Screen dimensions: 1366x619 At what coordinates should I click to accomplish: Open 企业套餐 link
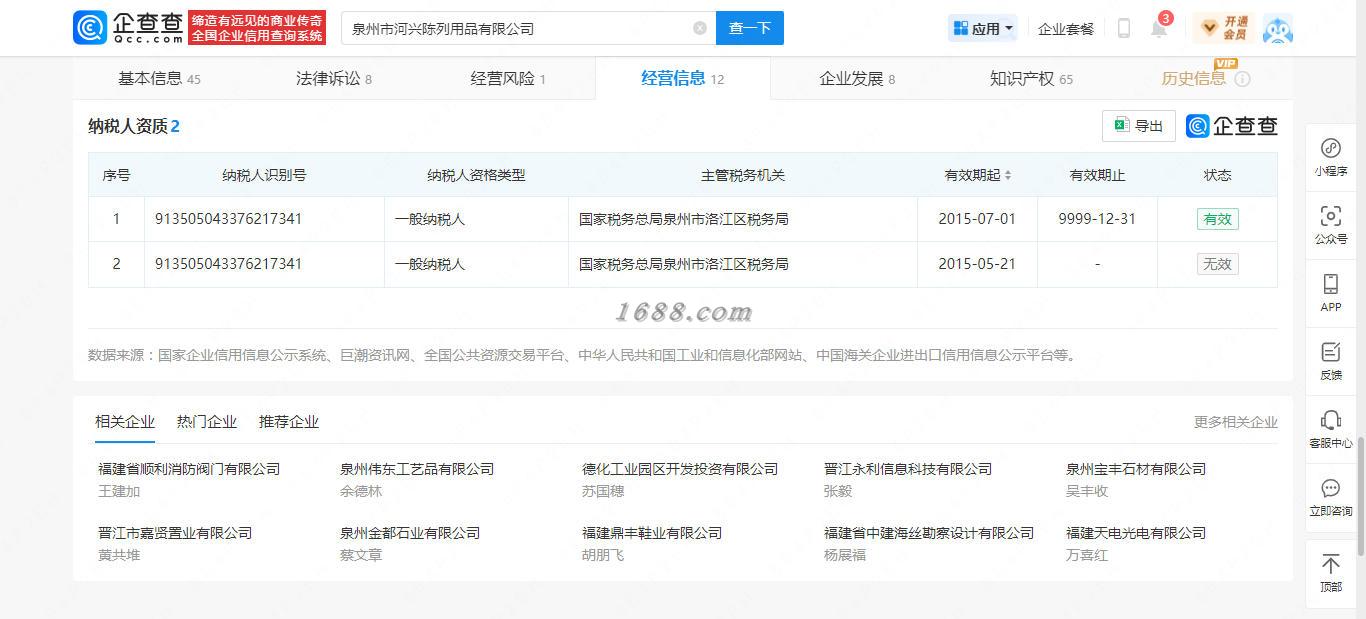point(1066,28)
